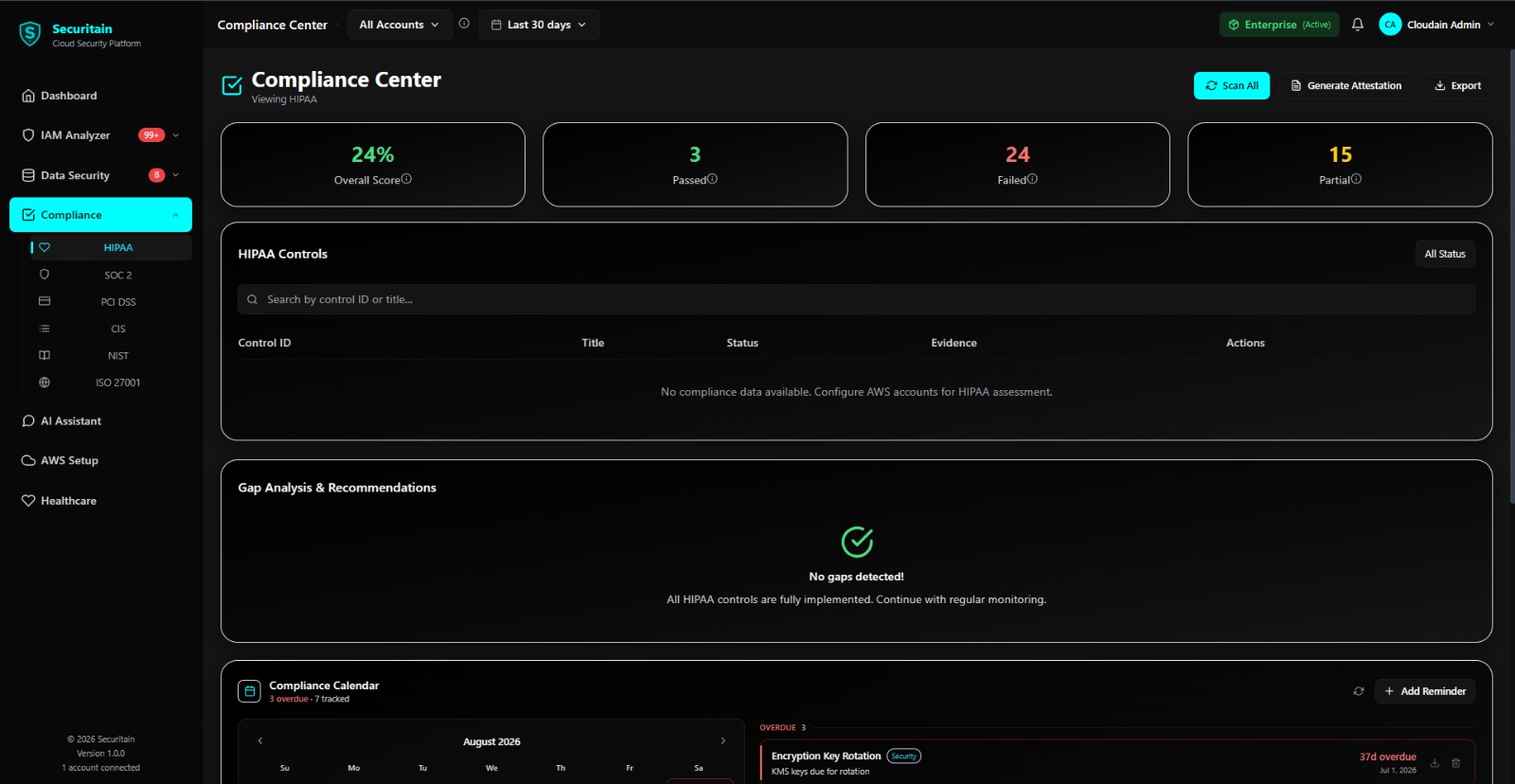Screen dimensions: 1515x784
Task: Focus the control ID search field
Action: [856, 299]
